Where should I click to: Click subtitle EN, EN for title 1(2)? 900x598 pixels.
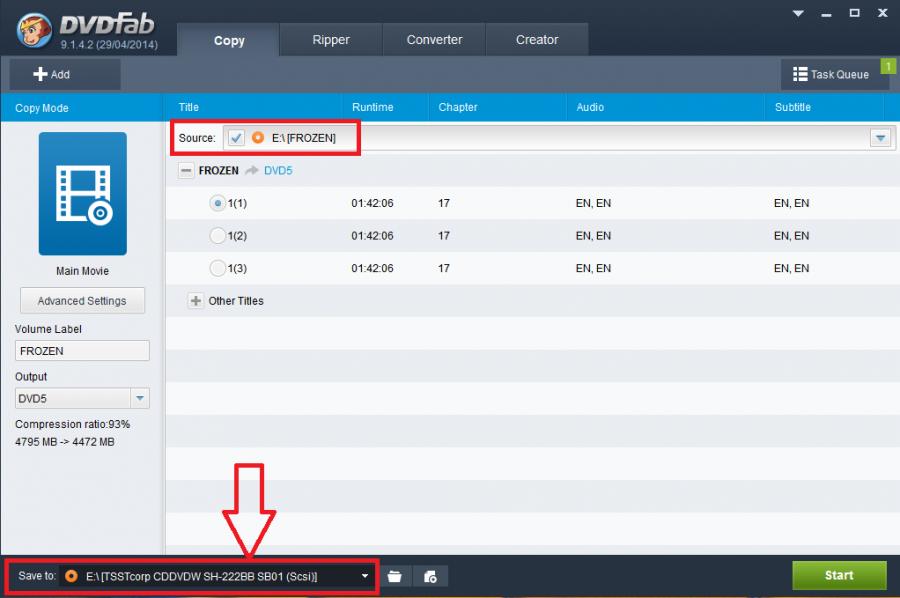pyautogui.click(x=792, y=236)
